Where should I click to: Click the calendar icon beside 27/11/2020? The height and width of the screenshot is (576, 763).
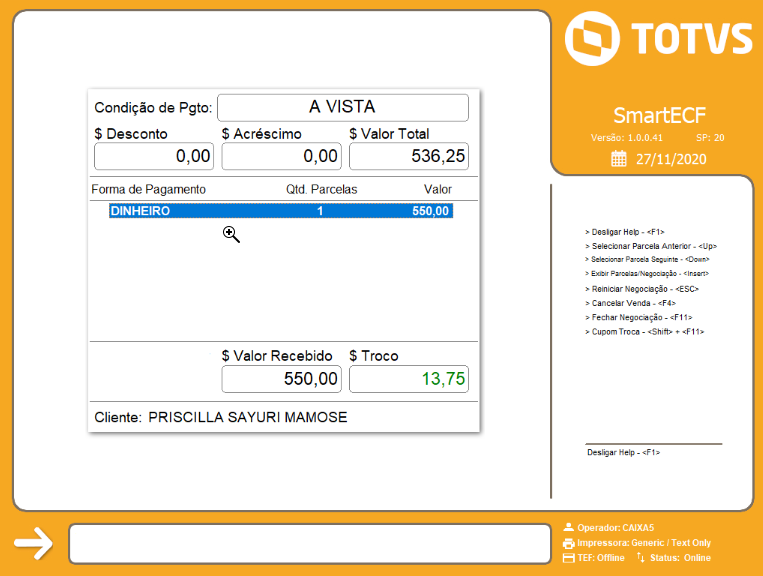618,159
